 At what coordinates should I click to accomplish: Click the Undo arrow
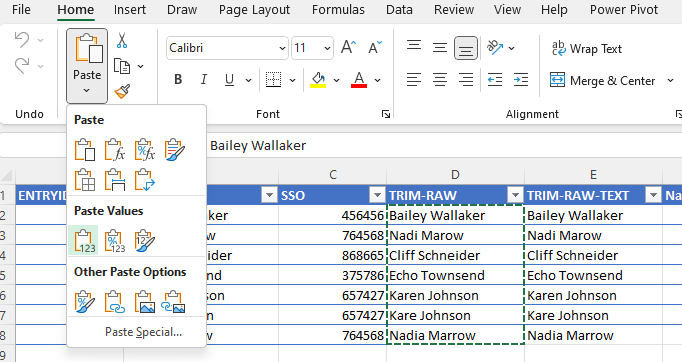tap(22, 40)
